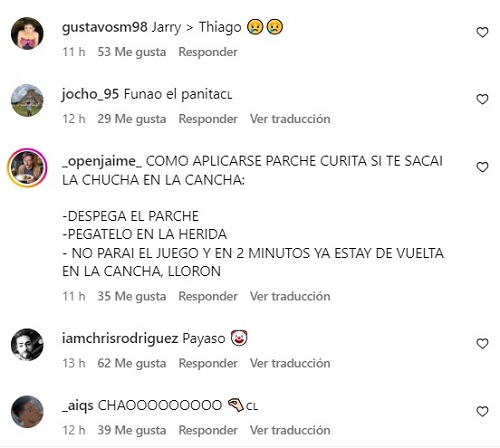This screenshot has height=448, width=500.
Task: Like the _openjaime_ comment with the heart
Action: (482, 167)
